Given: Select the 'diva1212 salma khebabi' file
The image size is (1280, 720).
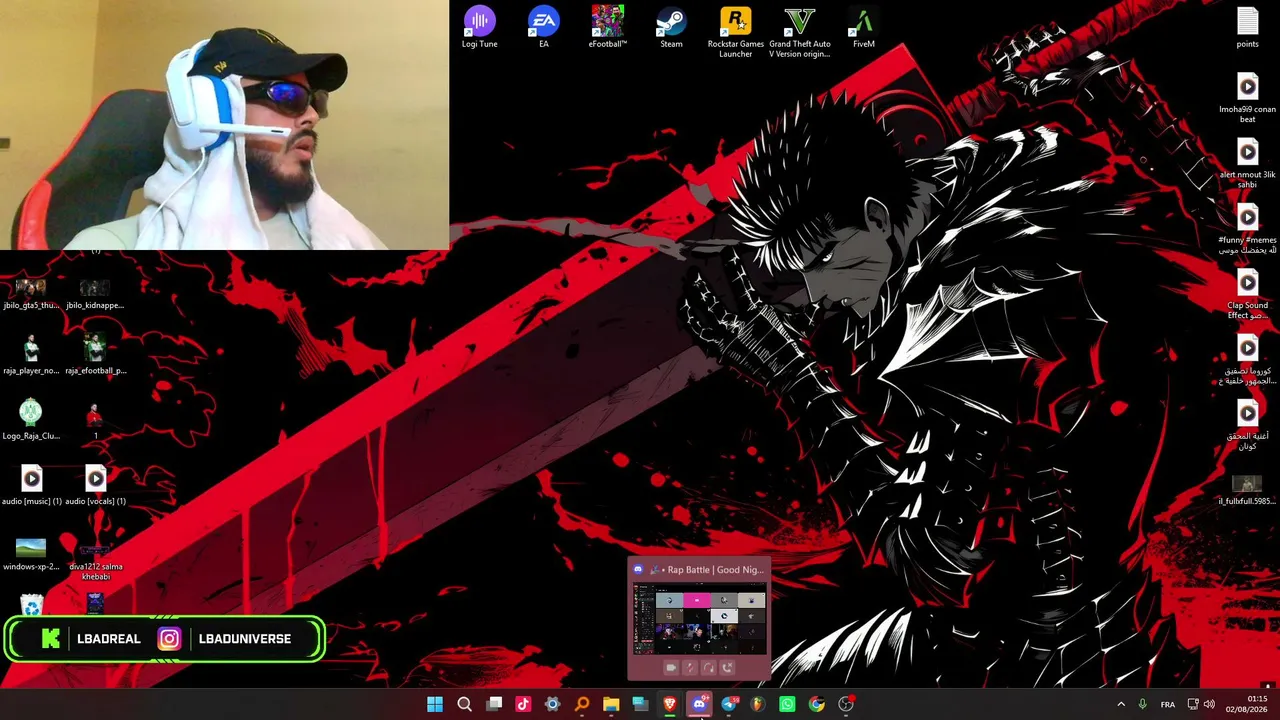Looking at the screenshot, I should [95, 562].
